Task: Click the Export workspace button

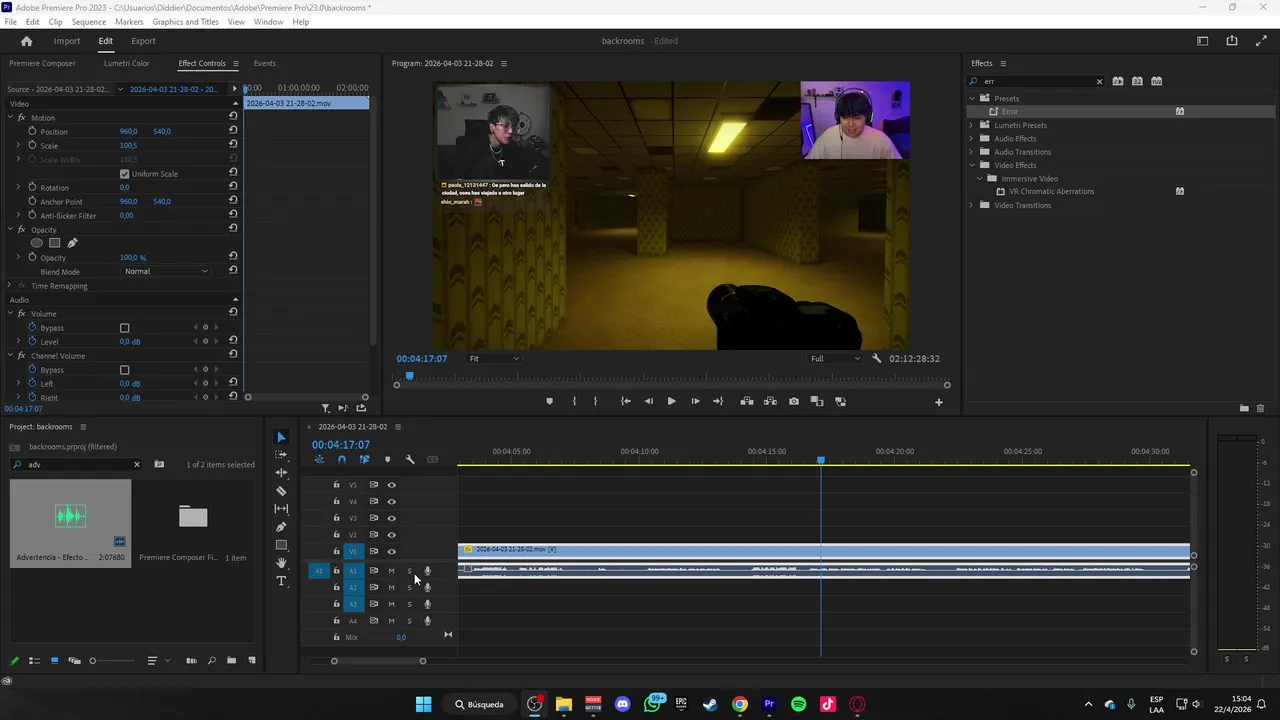Action: click(x=143, y=41)
